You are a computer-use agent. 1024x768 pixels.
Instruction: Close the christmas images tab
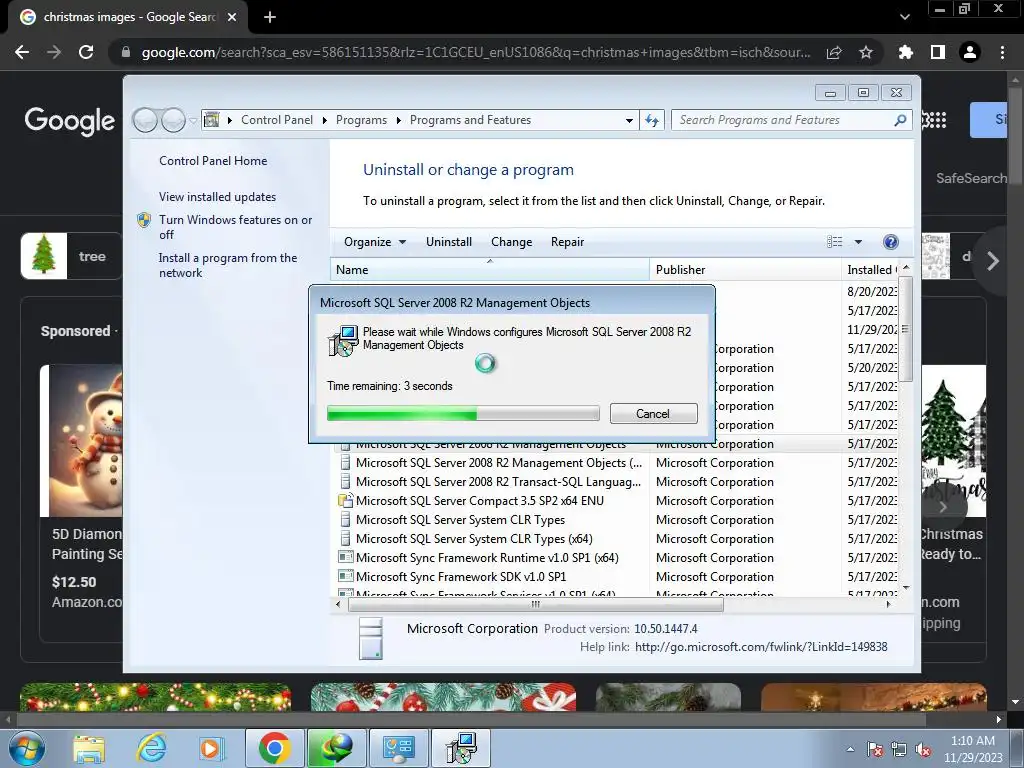pyautogui.click(x=232, y=17)
